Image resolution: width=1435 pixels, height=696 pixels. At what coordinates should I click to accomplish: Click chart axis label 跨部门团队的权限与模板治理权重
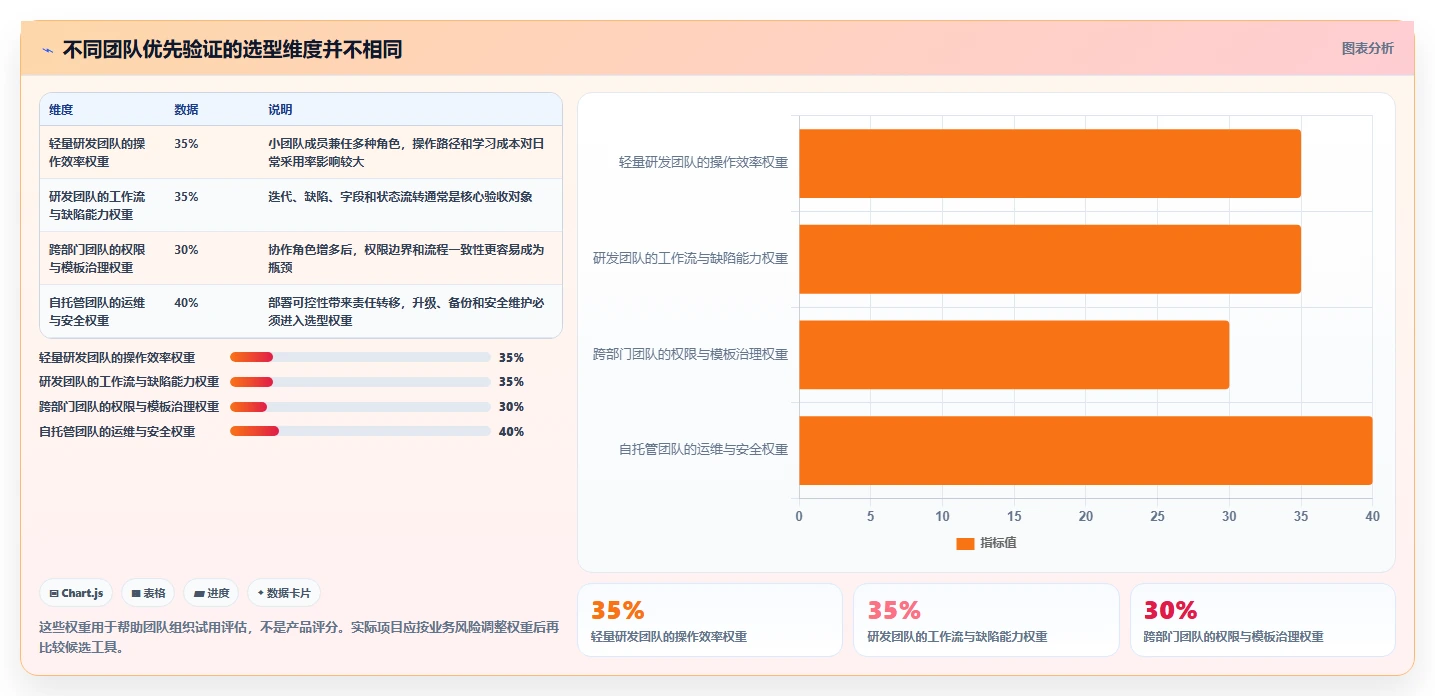[690, 354]
